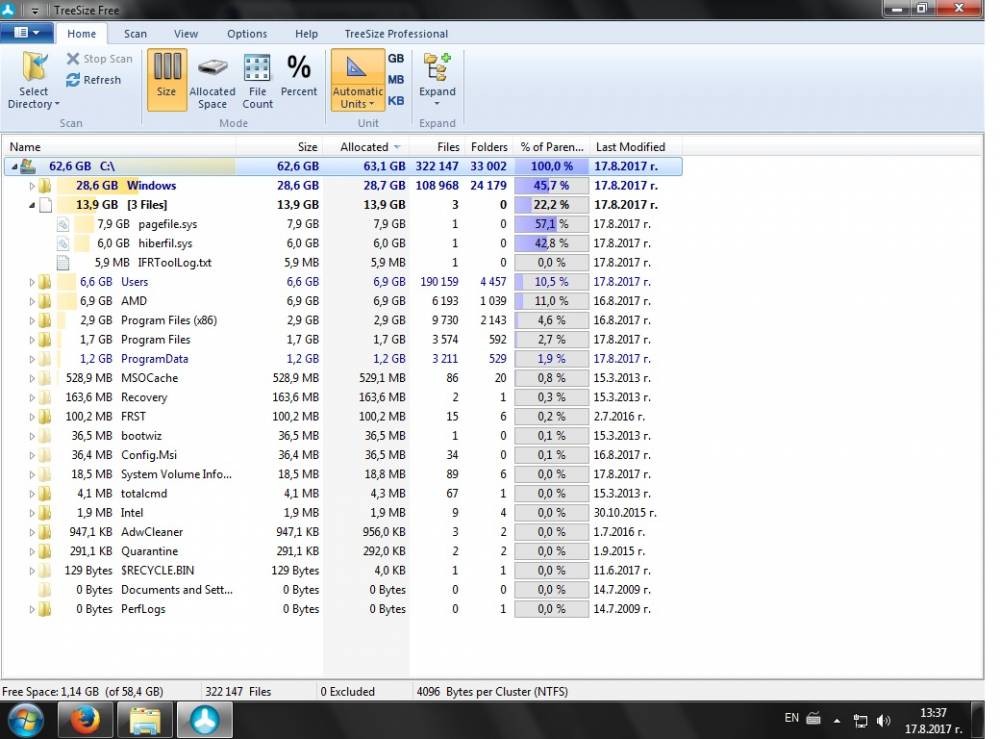The width and height of the screenshot is (1000, 739).
Task: Sort by the Files column header
Action: point(437,147)
